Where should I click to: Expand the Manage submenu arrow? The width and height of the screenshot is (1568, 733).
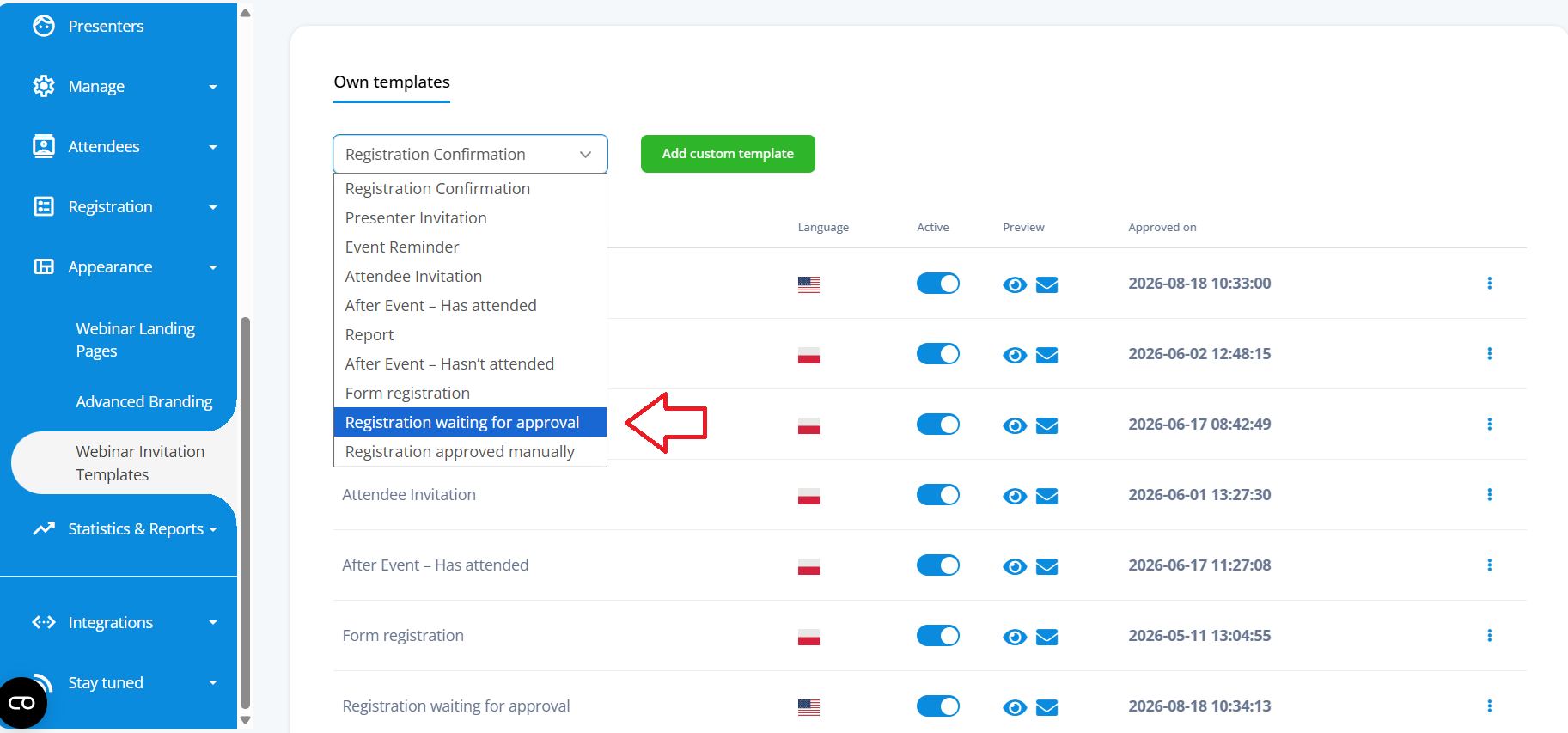213,87
